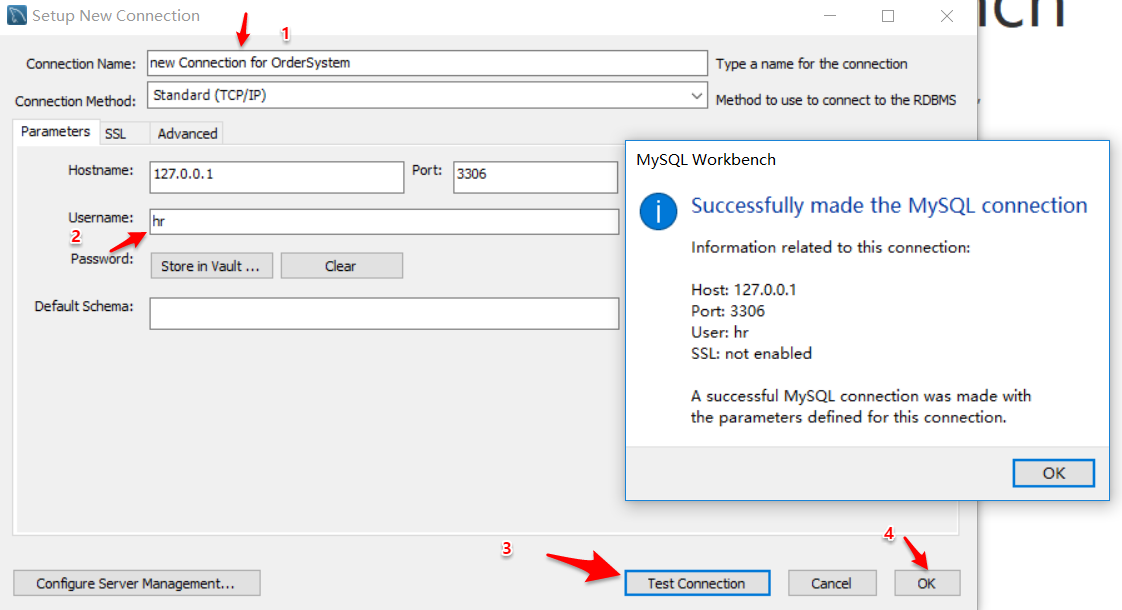Minimize the Setup New Connection window
The width and height of the screenshot is (1122, 610).
click(830, 16)
